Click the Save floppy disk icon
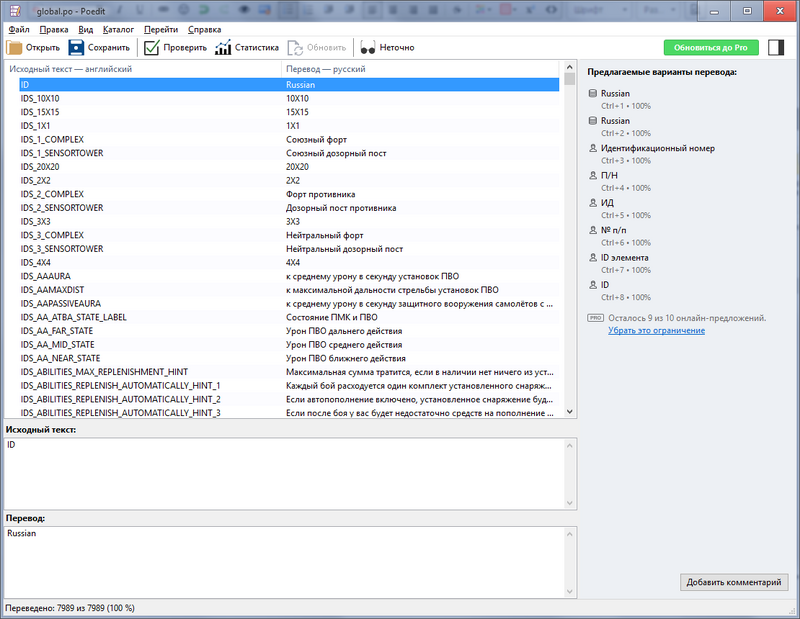The image size is (800, 619). tap(77, 47)
